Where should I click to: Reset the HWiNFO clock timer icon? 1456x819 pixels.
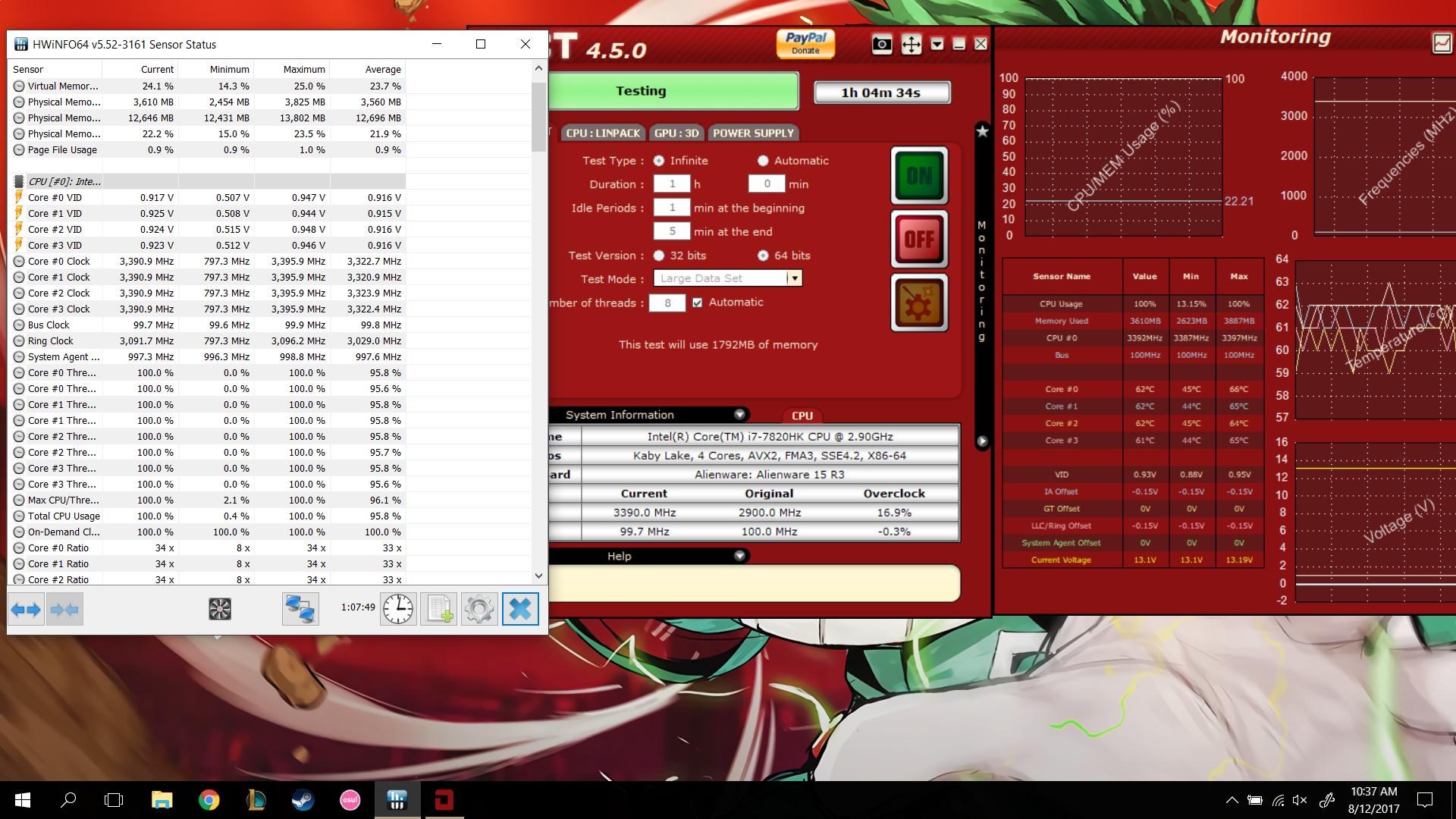[x=398, y=609]
